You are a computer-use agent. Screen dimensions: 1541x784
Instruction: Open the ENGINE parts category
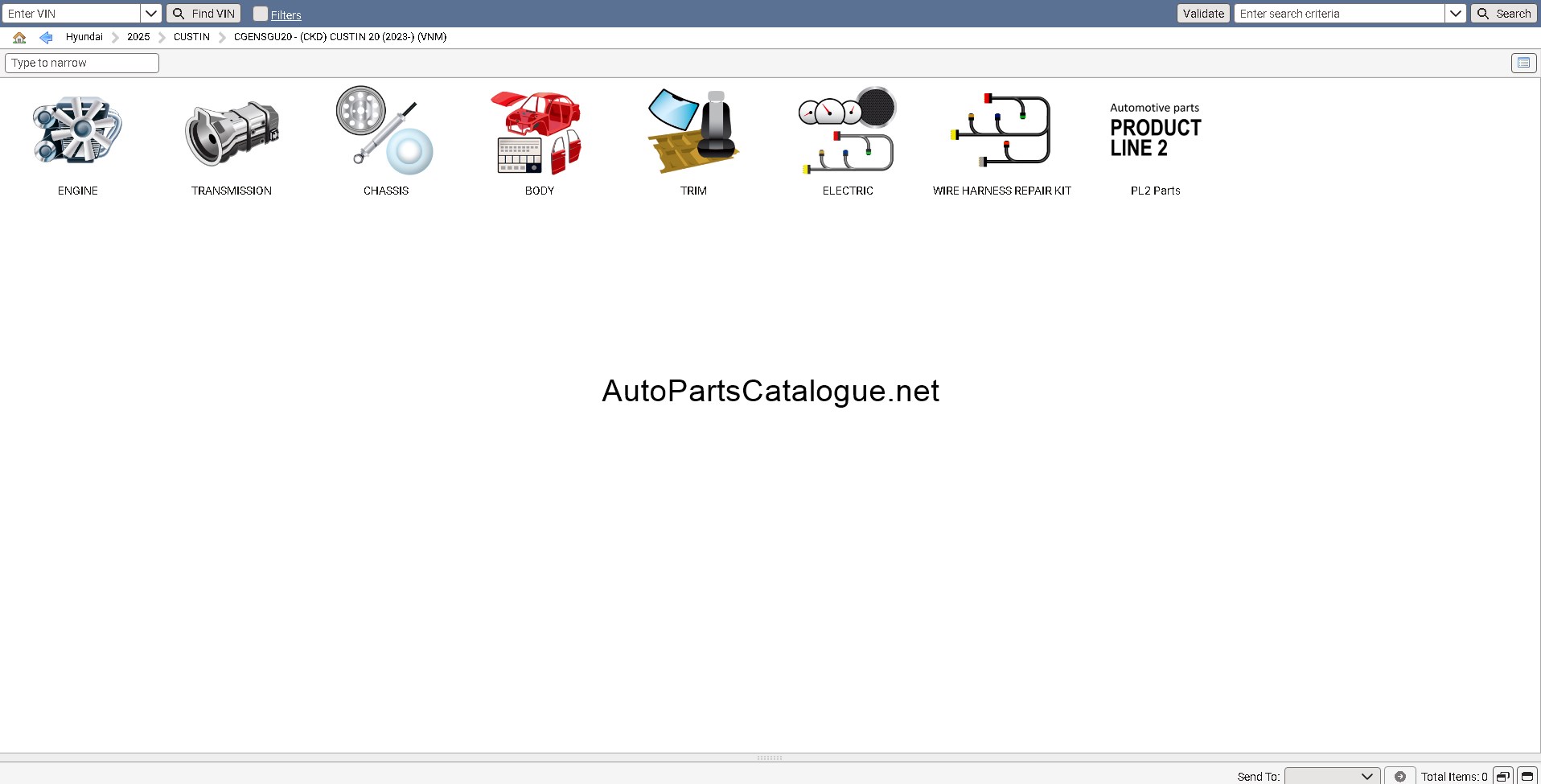(x=77, y=131)
